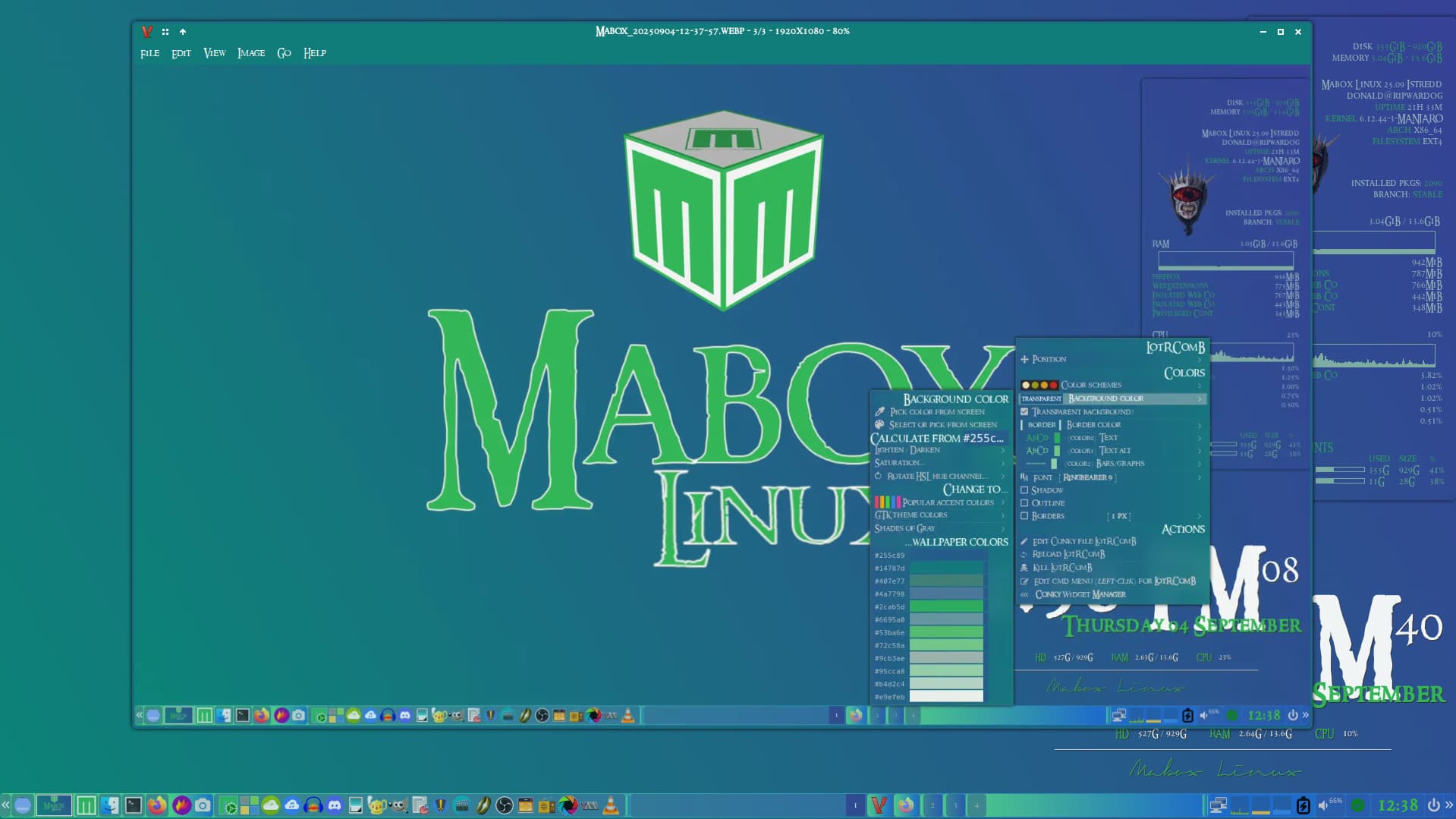Collapse the taskbar with the right double-chevron
Image resolution: width=1456 pixels, height=819 pixels.
(x=1449, y=805)
